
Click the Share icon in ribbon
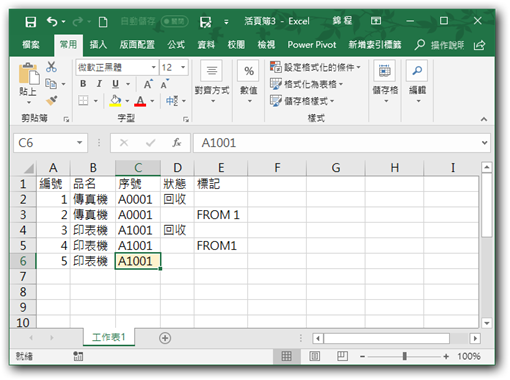point(479,45)
